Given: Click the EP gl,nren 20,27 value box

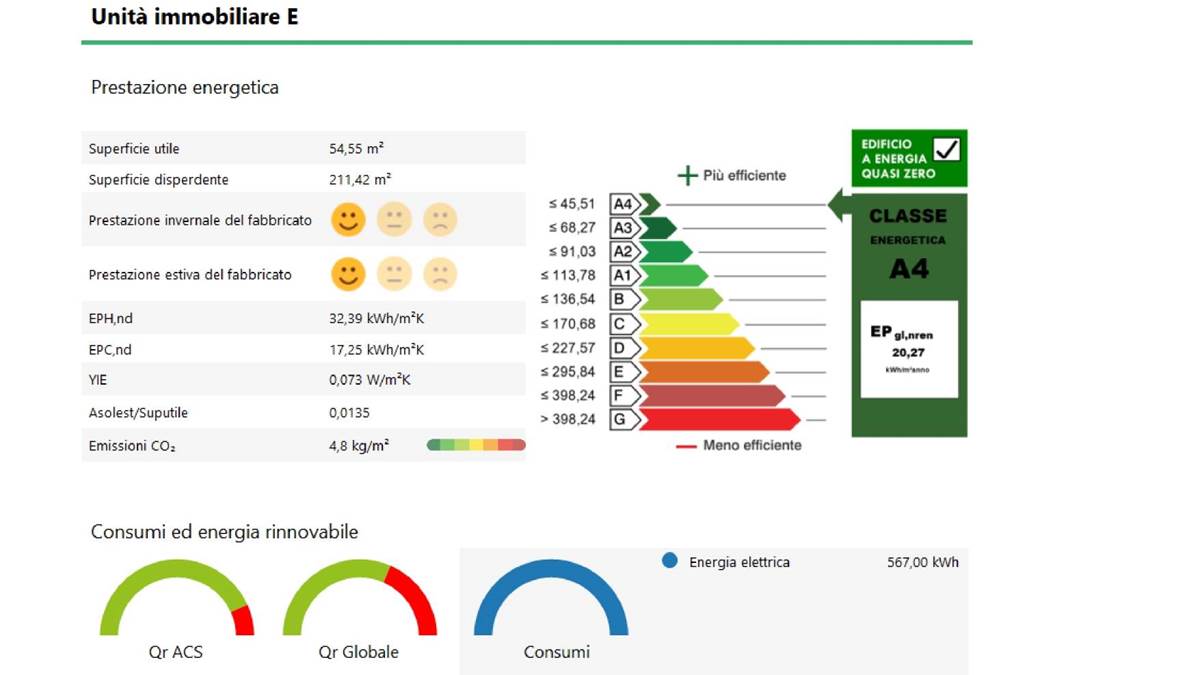Looking at the screenshot, I should pos(909,349).
